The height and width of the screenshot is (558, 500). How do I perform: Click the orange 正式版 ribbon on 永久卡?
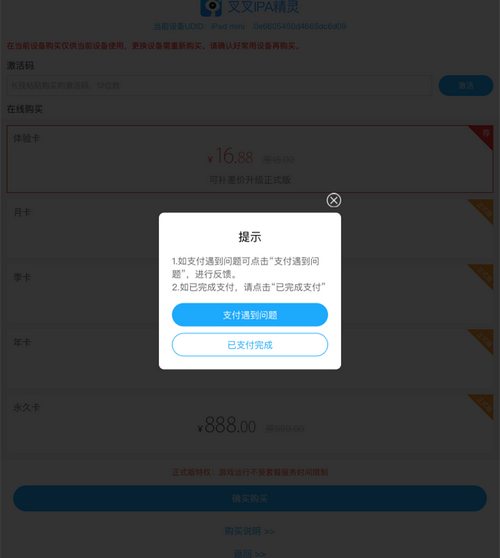483,405
